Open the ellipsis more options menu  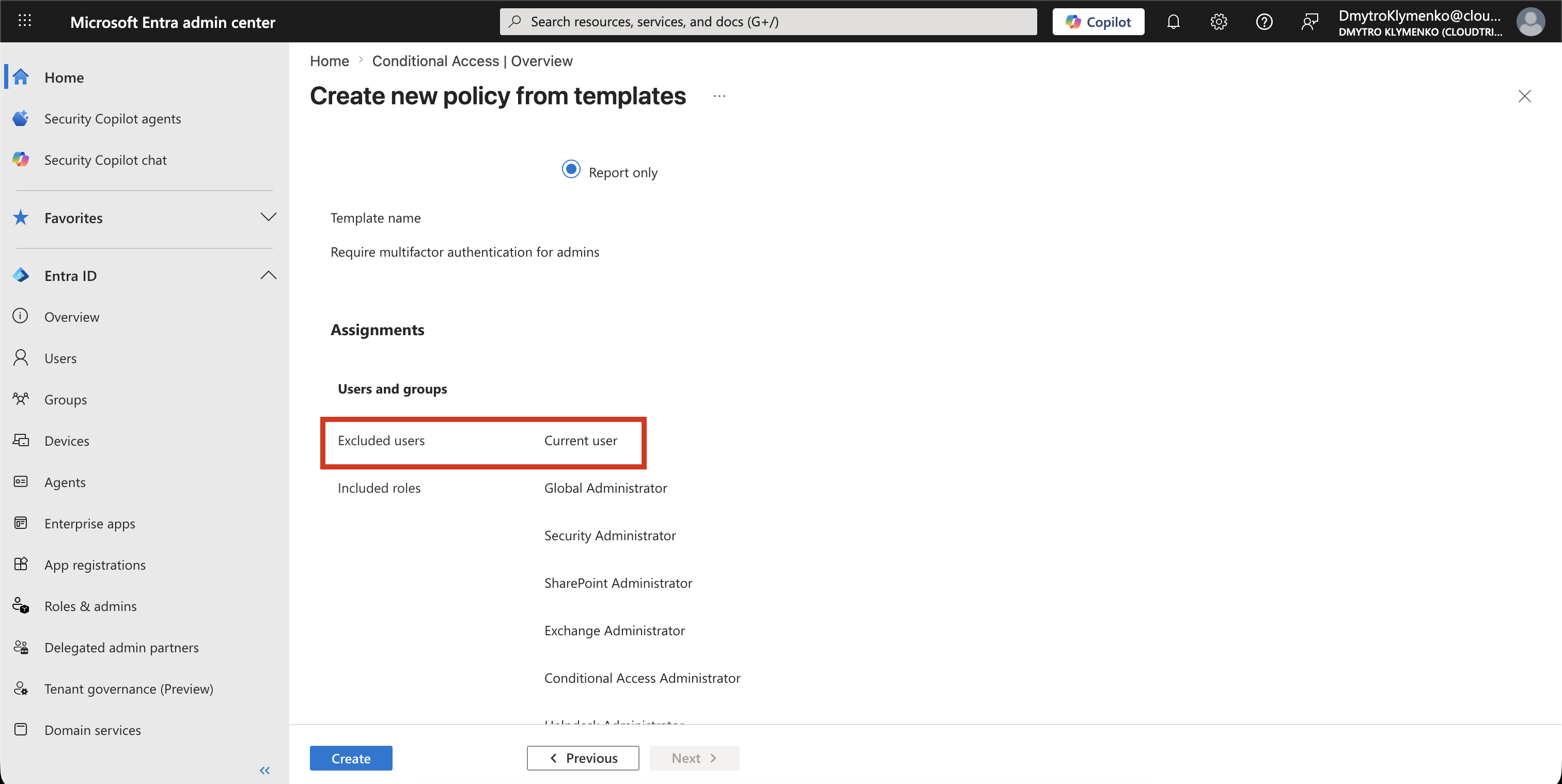point(719,96)
